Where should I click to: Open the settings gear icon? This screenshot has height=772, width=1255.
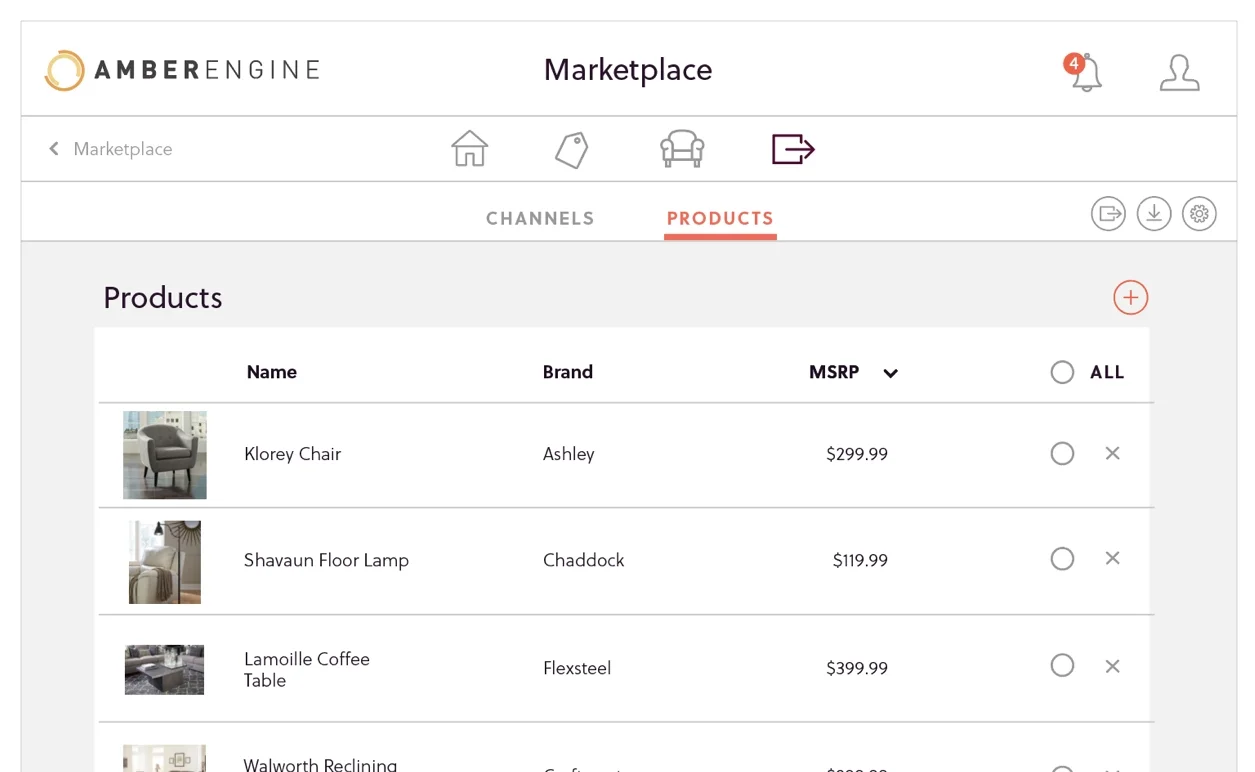[1199, 213]
